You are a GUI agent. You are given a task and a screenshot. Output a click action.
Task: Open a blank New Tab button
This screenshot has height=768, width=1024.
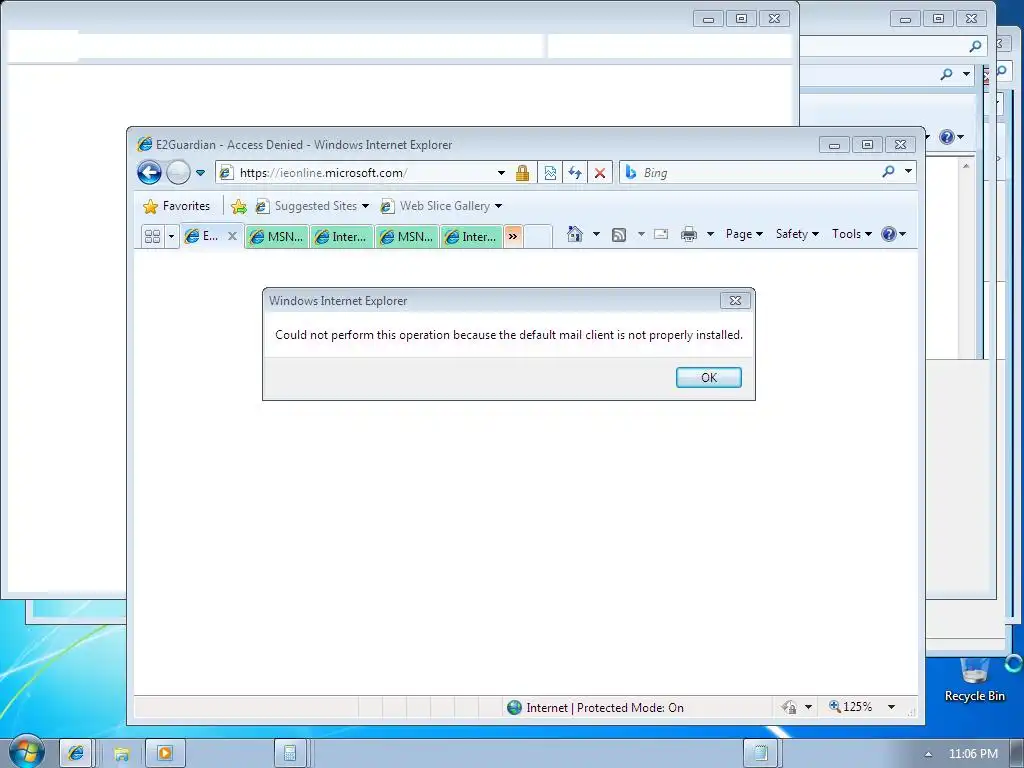point(538,236)
